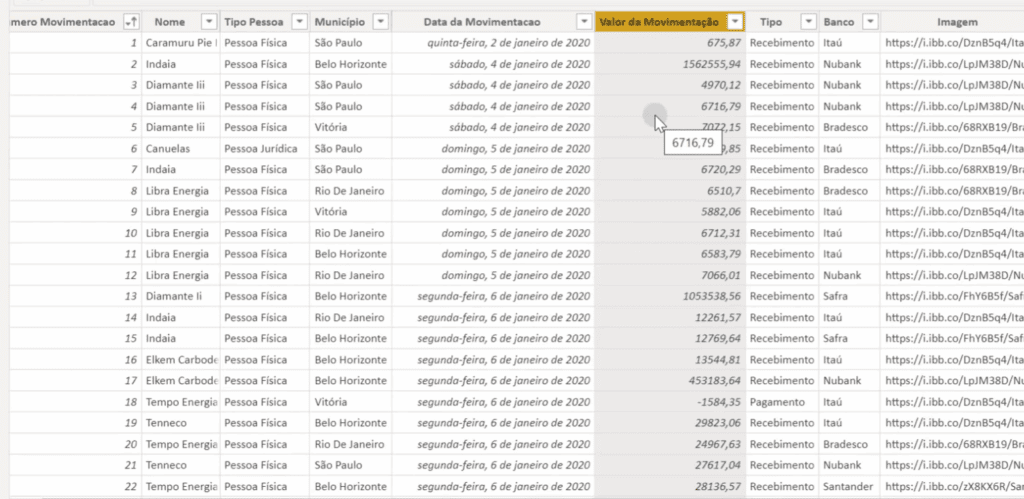Click 'Pagamento' cell in row 18
1024x499 pixels.
782,402
